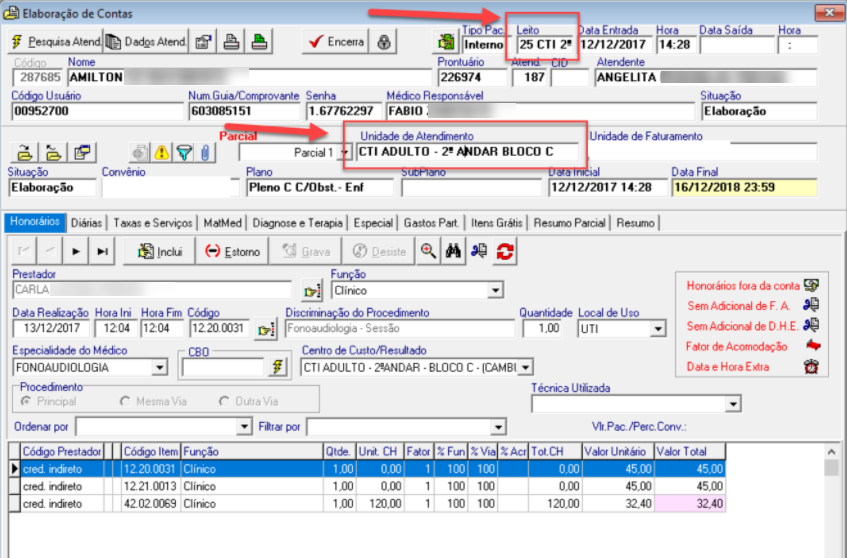Click the properties icon beside Dados Atend.
847x558 pixels.
click(x=203, y=42)
